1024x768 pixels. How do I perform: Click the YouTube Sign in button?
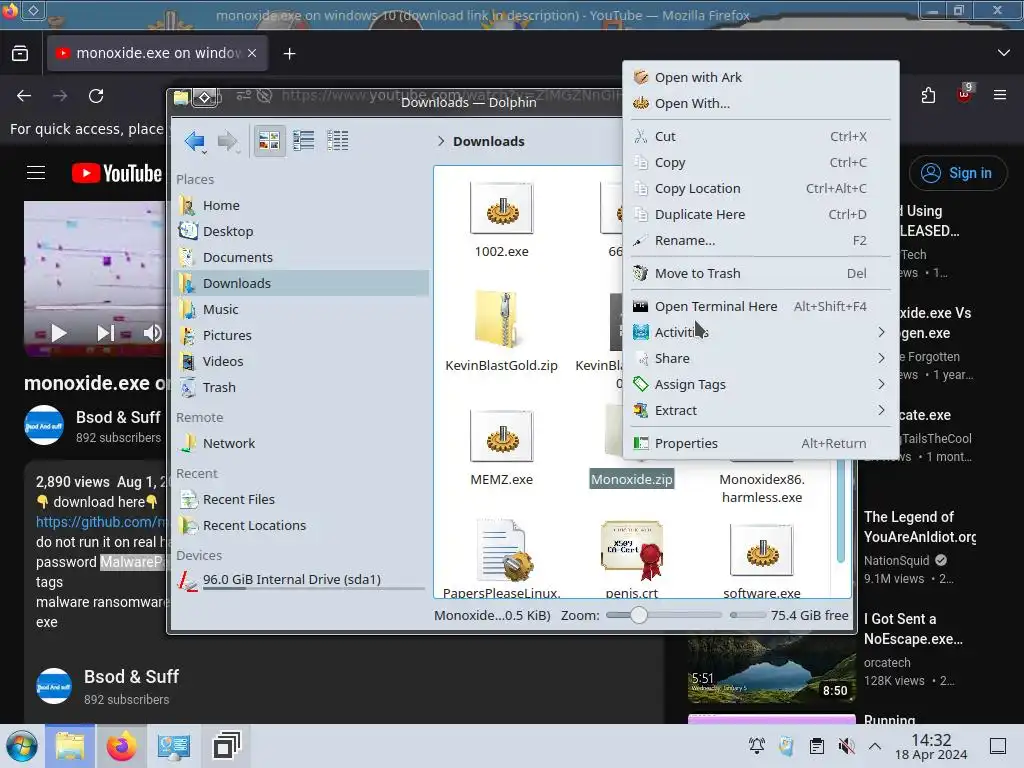[957, 173]
